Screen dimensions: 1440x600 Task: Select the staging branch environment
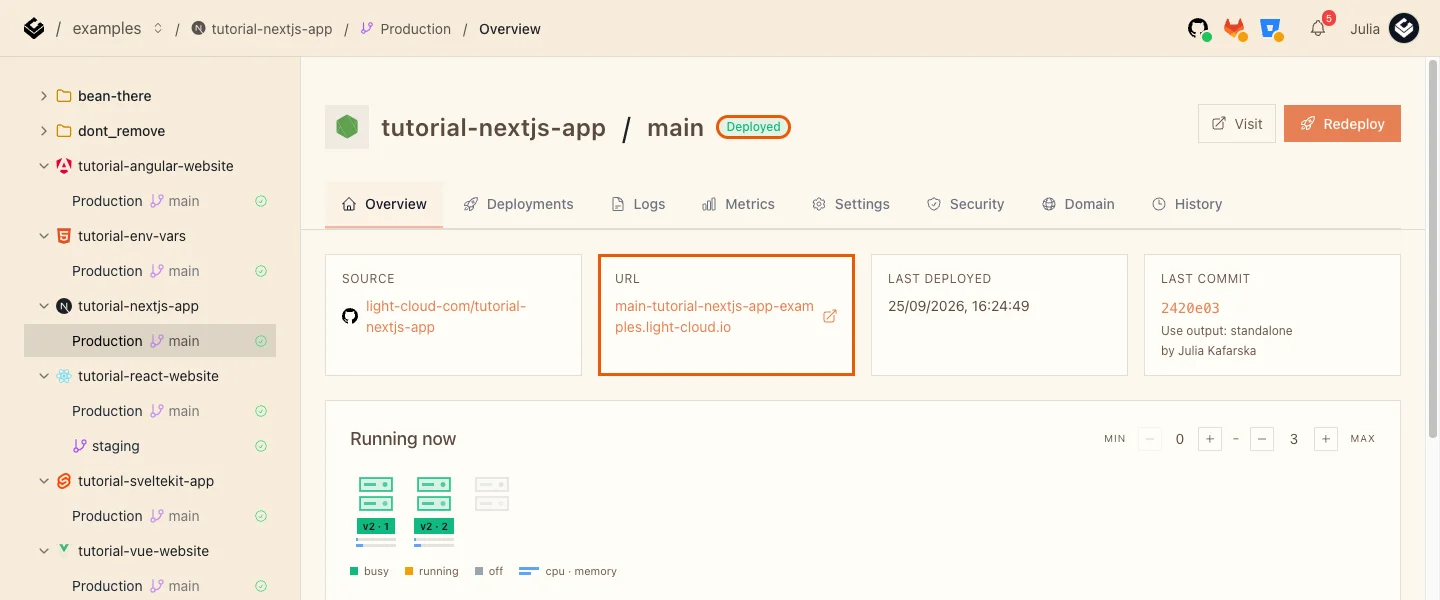[150, 446]
